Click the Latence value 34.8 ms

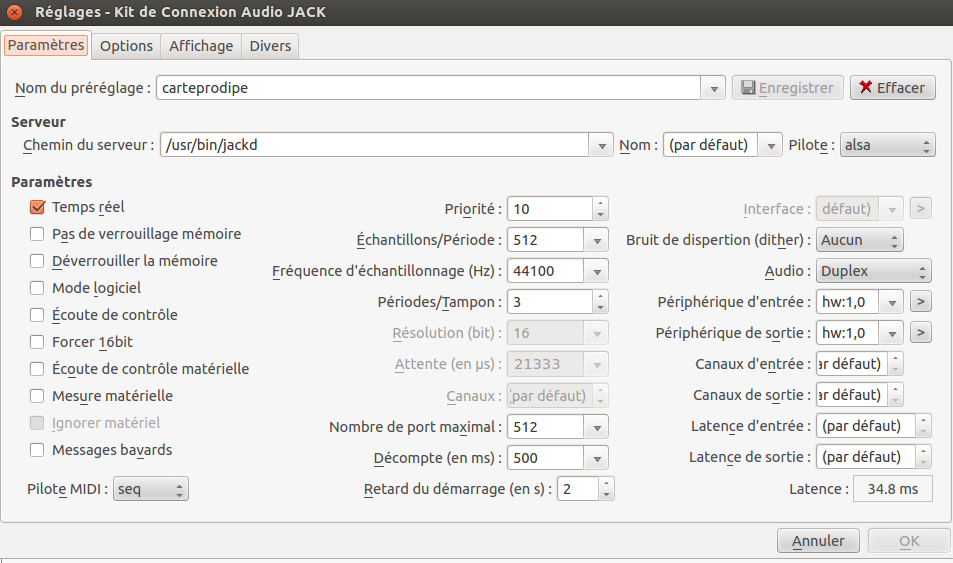click(x=892, y=489)
